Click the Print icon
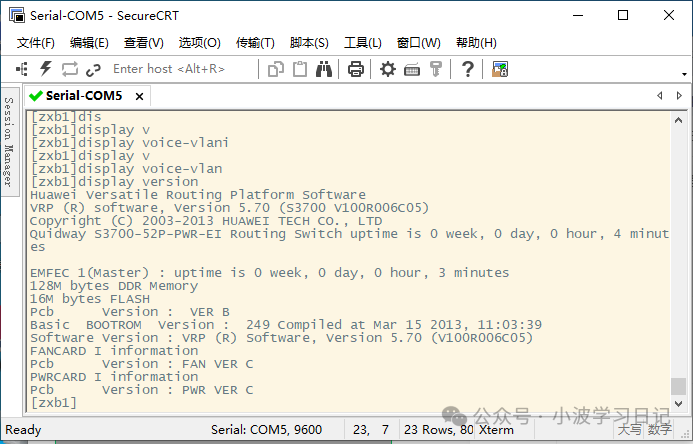Screen dimensions: 693x444 (355, 69)
